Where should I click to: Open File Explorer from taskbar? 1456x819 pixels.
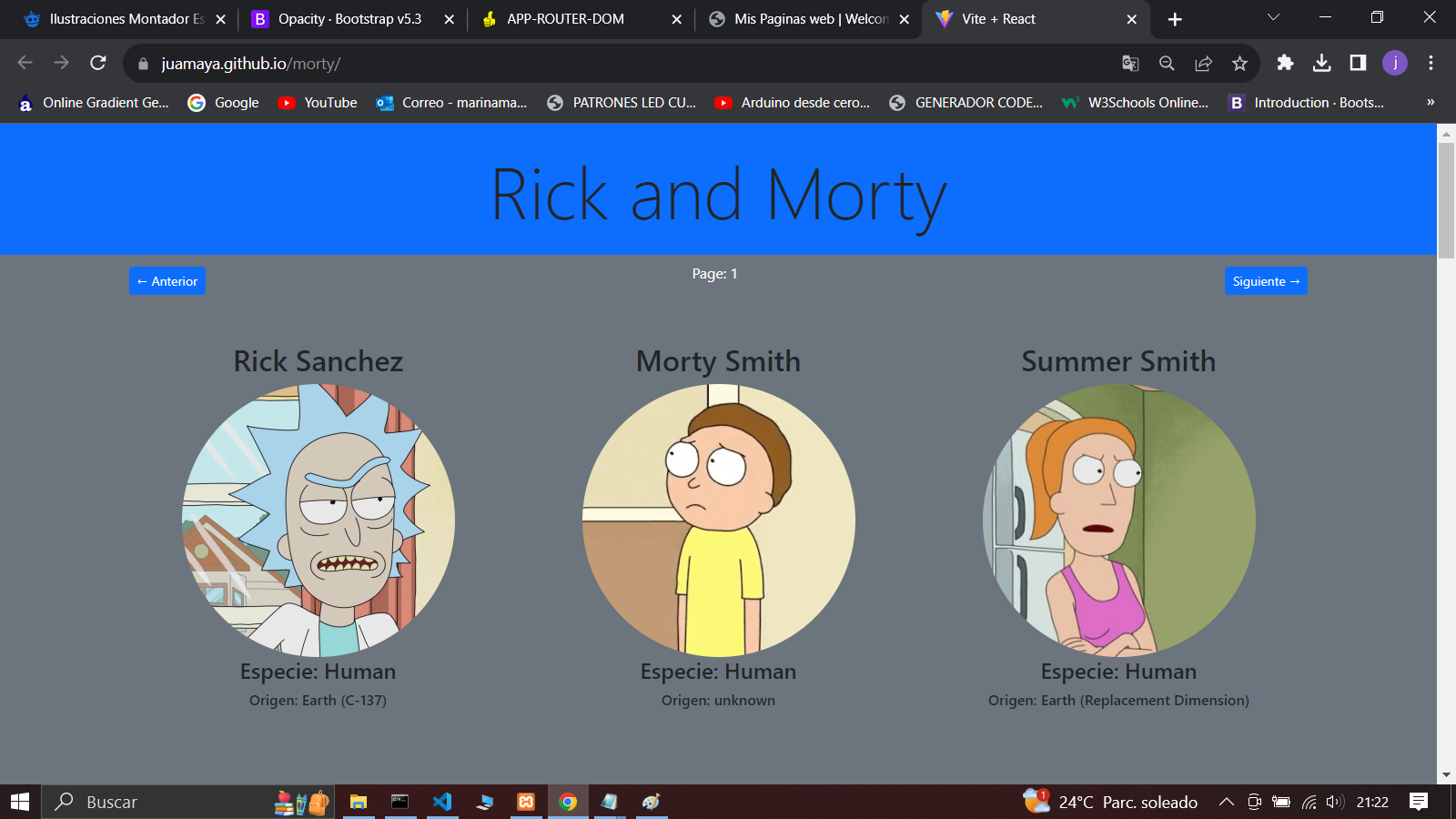tap(359, 802)
